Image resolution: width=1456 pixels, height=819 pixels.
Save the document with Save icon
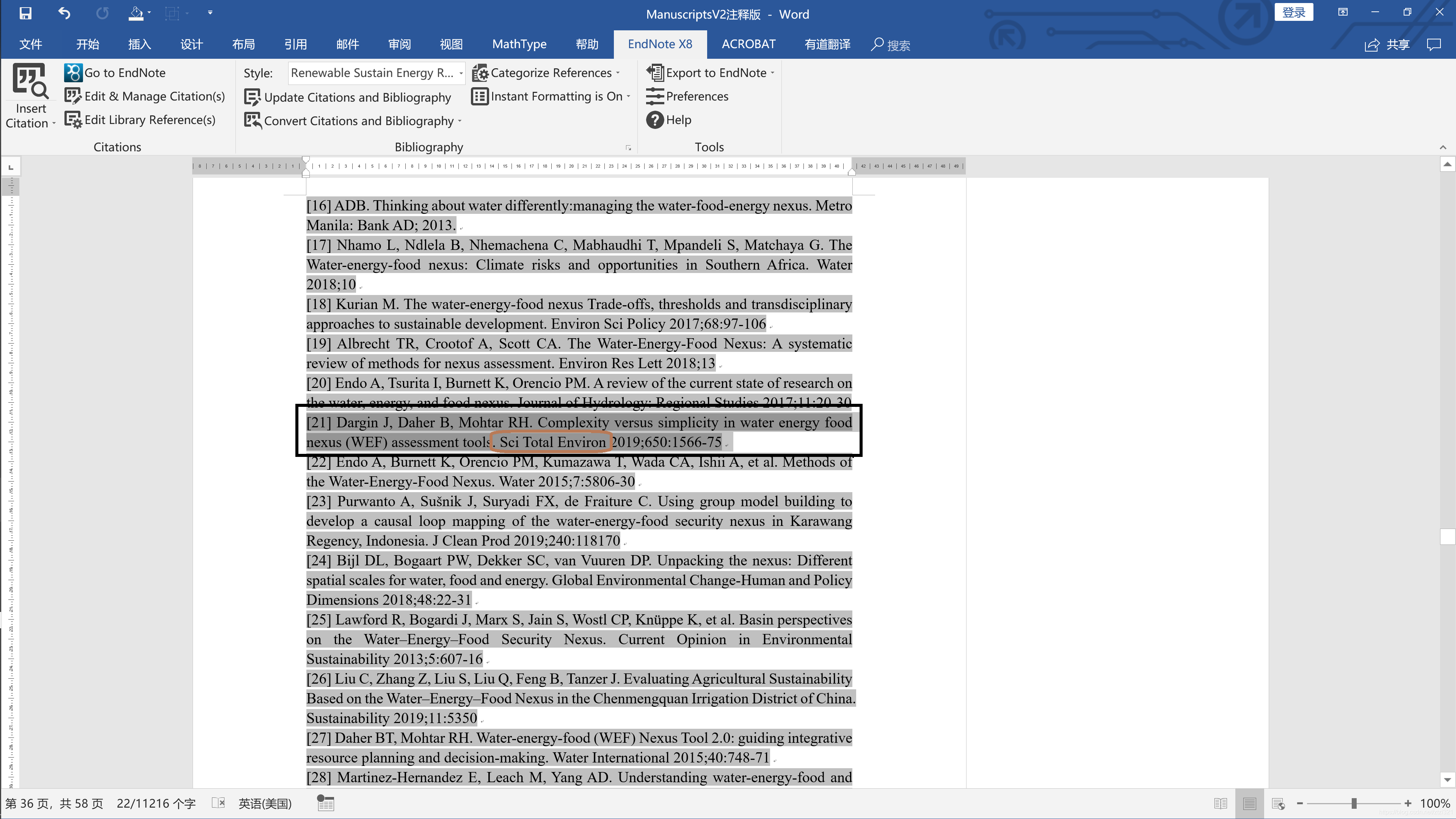tap(25, 13)
